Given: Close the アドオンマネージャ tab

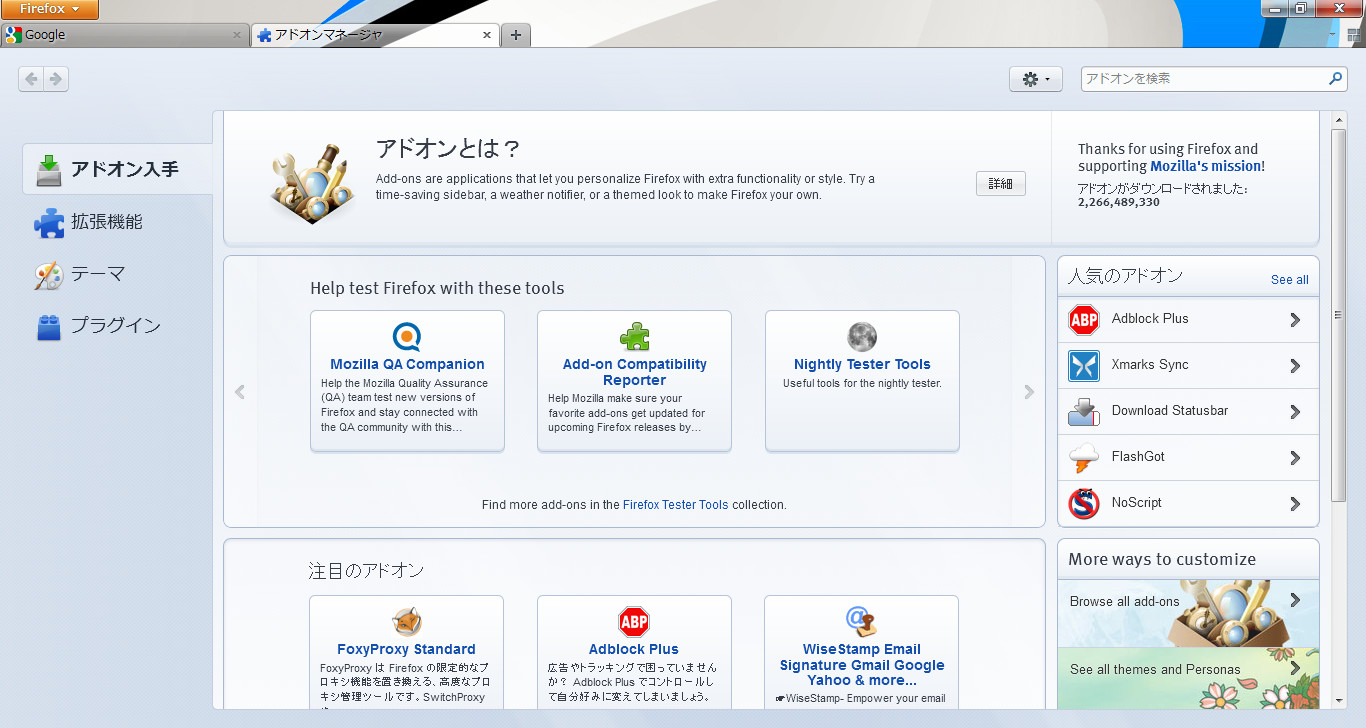Looking at the screenshot, I should 487,35.
